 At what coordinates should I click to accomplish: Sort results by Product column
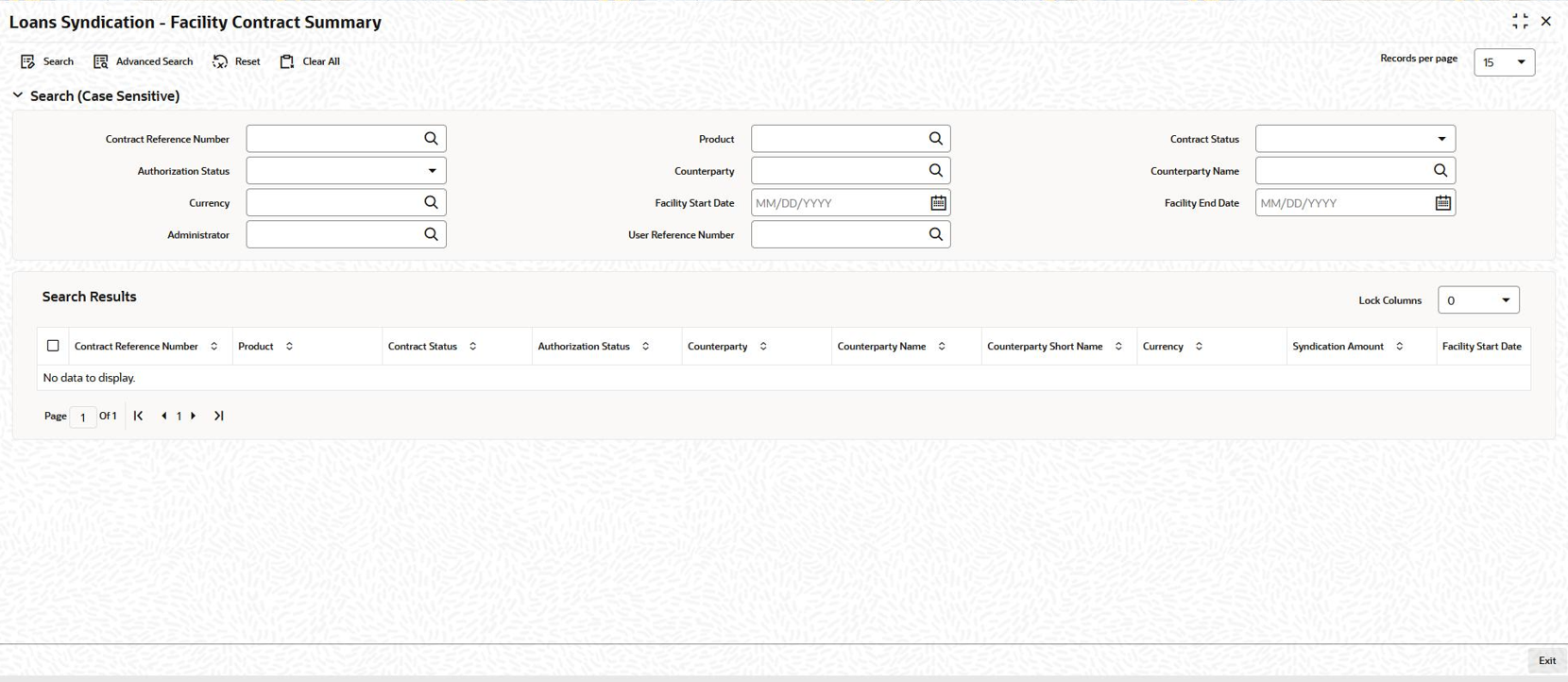pyautogui.click(x=289, y=347)
